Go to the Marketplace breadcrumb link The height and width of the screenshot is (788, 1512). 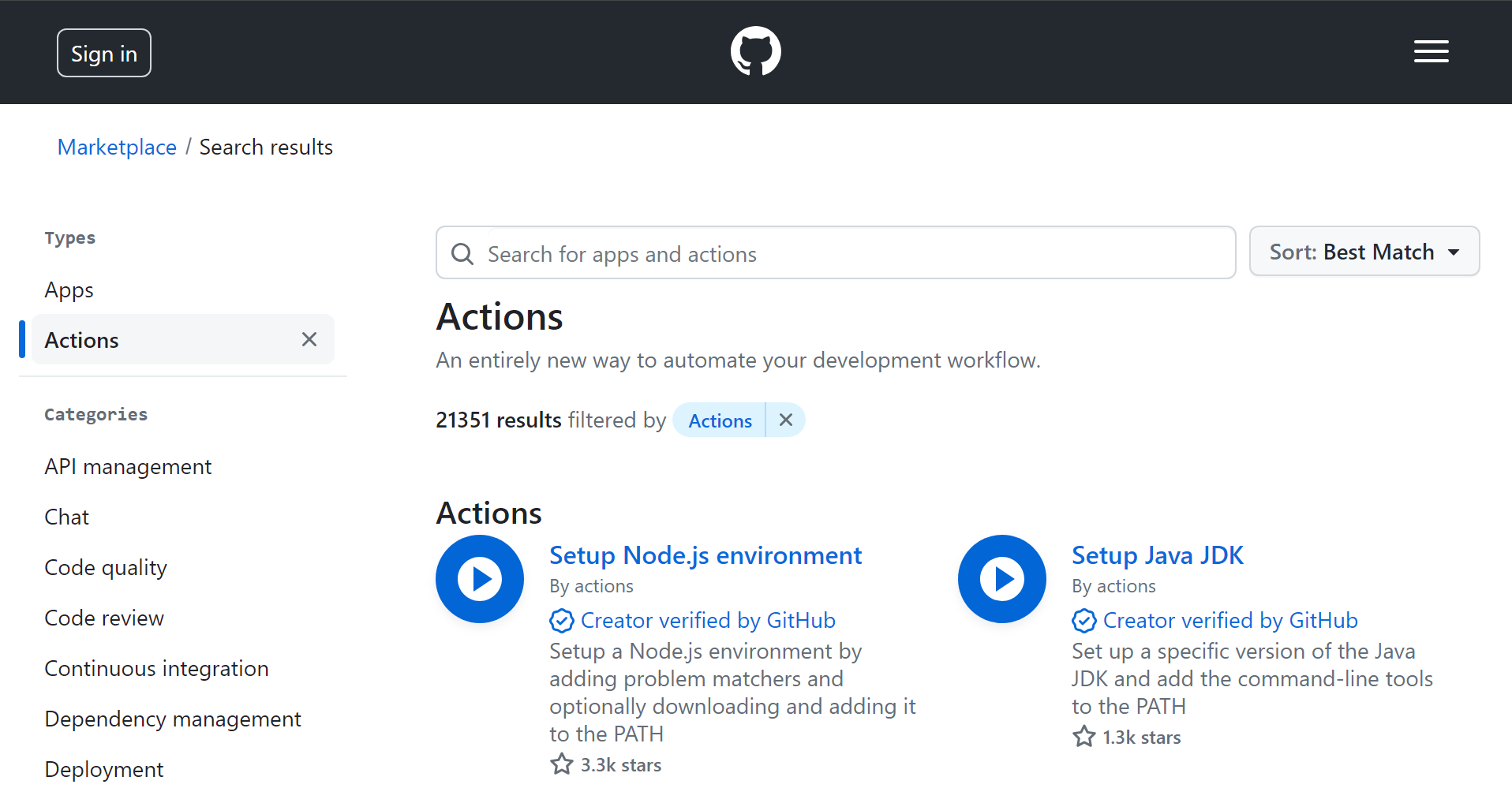[x=117, y=148]
